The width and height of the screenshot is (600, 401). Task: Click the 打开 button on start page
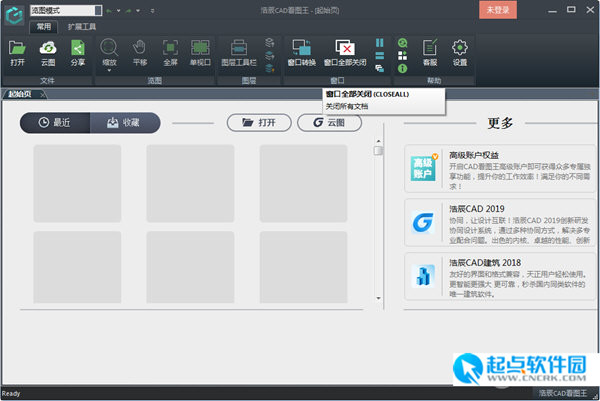258,122
